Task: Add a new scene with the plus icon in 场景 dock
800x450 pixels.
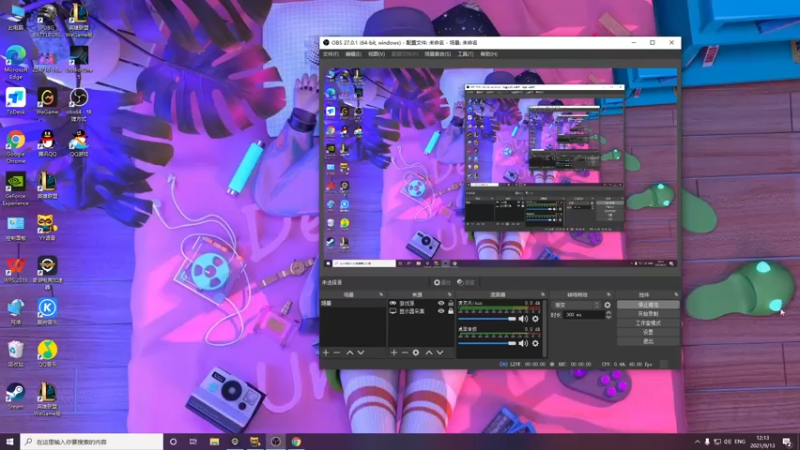Action: [x=326, y=353]
